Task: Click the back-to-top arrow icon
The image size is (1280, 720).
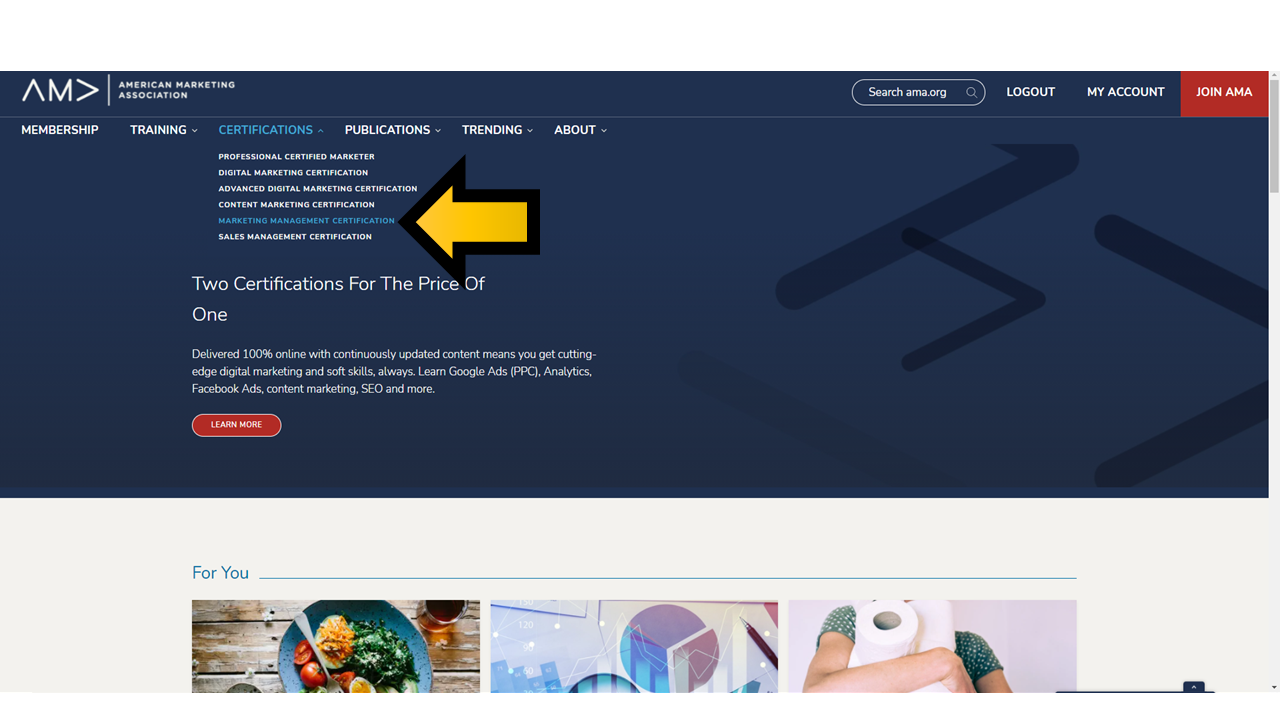Action: (x=1193, y=687)
